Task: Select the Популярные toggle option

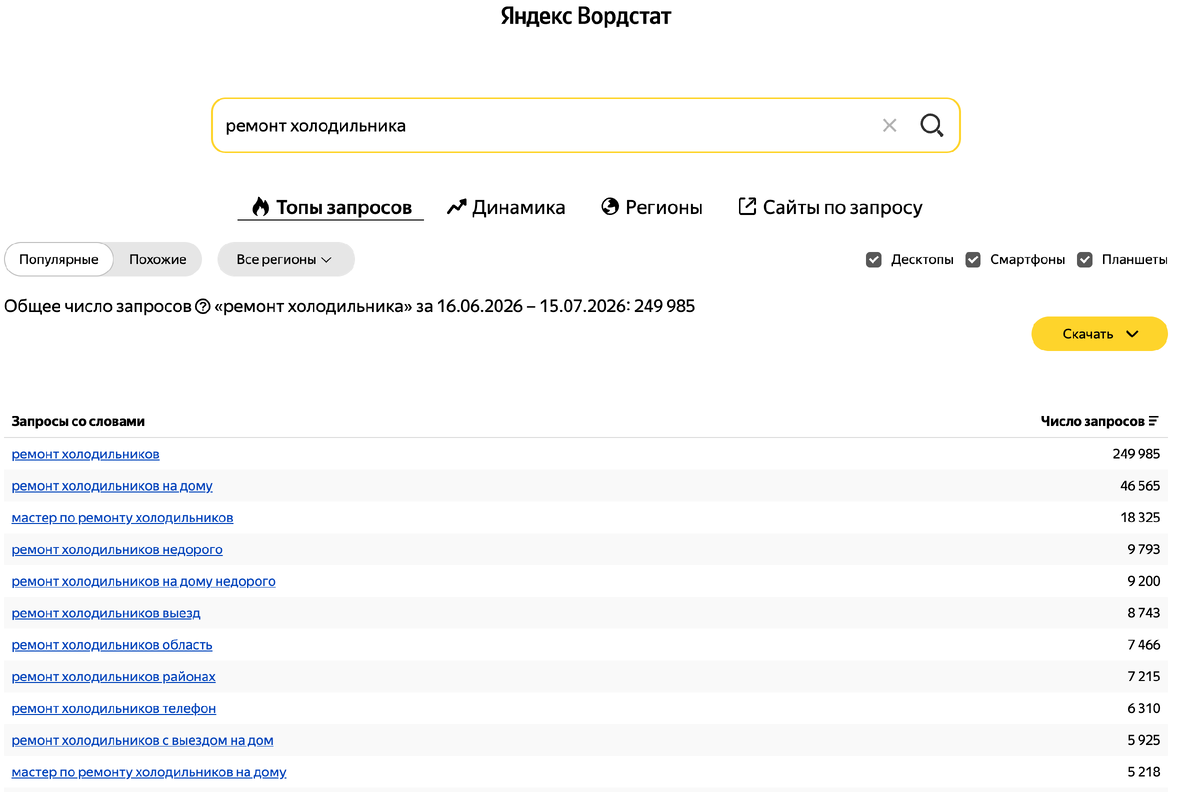Action: point(59,259)
